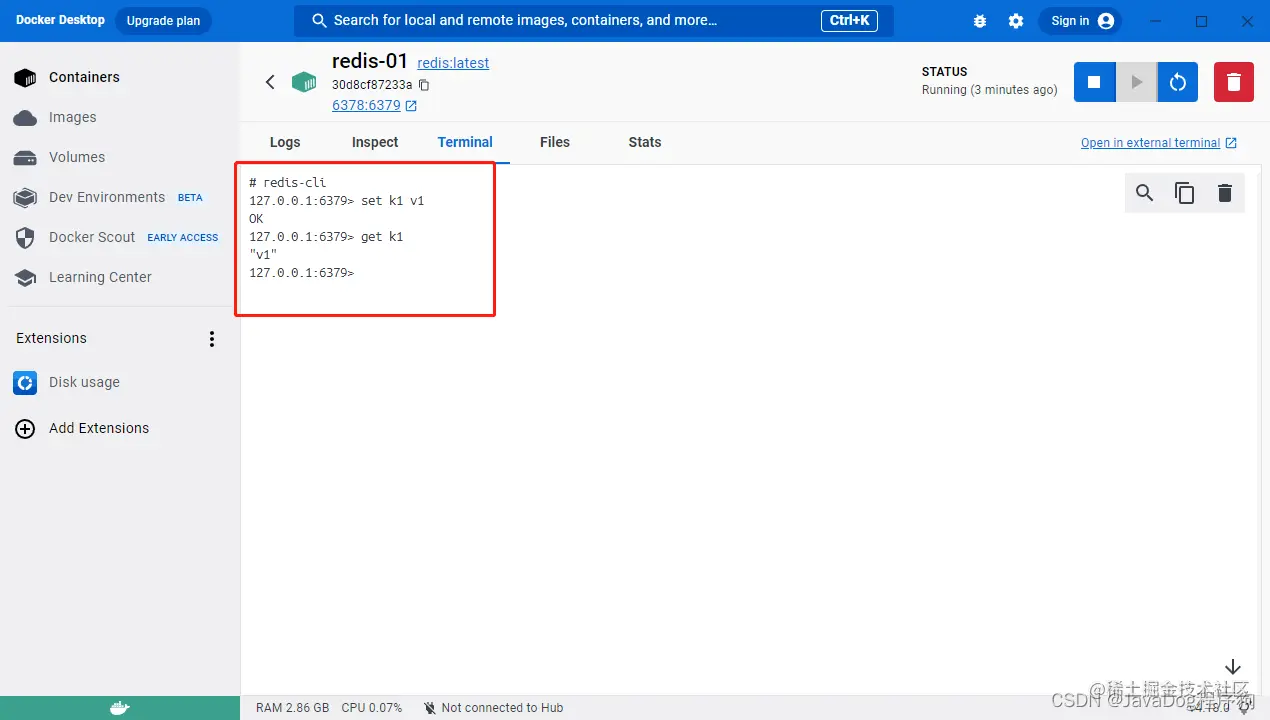Copy container ID 30d8cf87233a
Image resolution: width=1270 pixels, height=720 pixels.
coord(424,85)
